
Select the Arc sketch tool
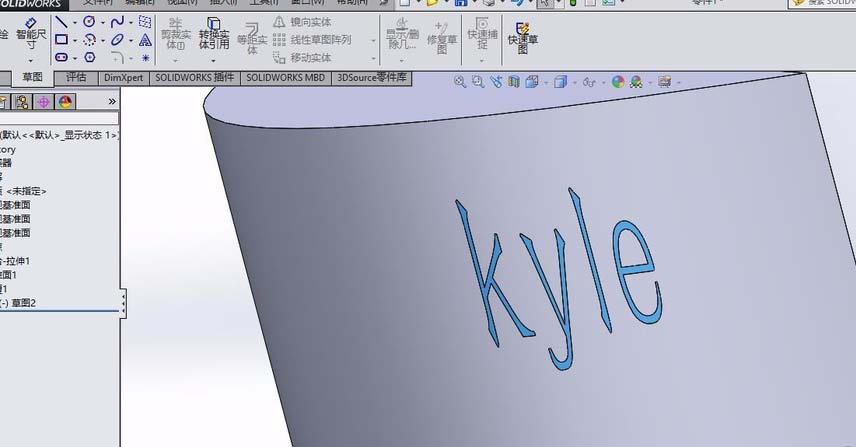point(90,40)
